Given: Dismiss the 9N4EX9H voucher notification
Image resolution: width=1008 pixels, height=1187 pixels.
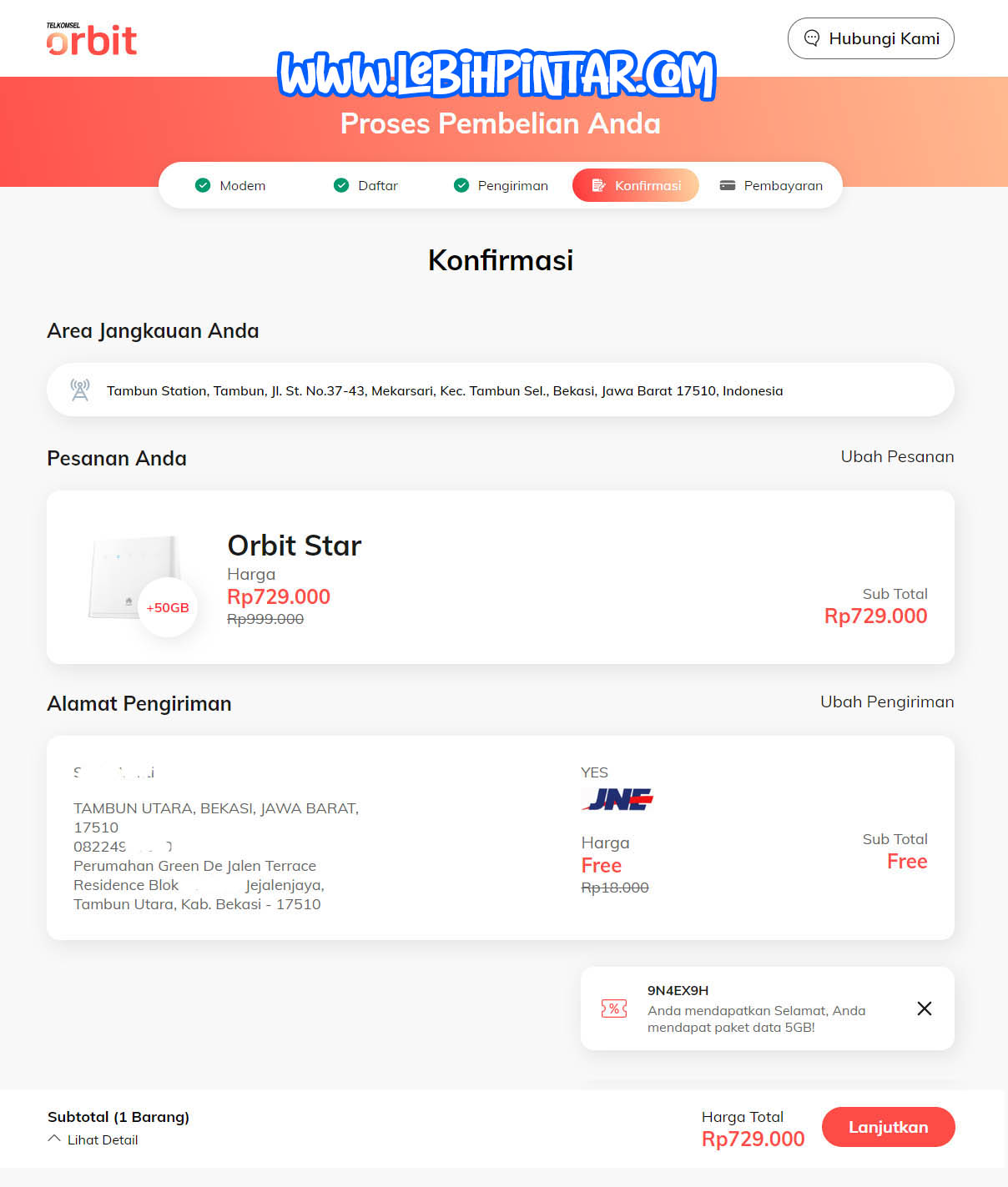Looking at the screenshot, I should click(x=924, y=1008).
